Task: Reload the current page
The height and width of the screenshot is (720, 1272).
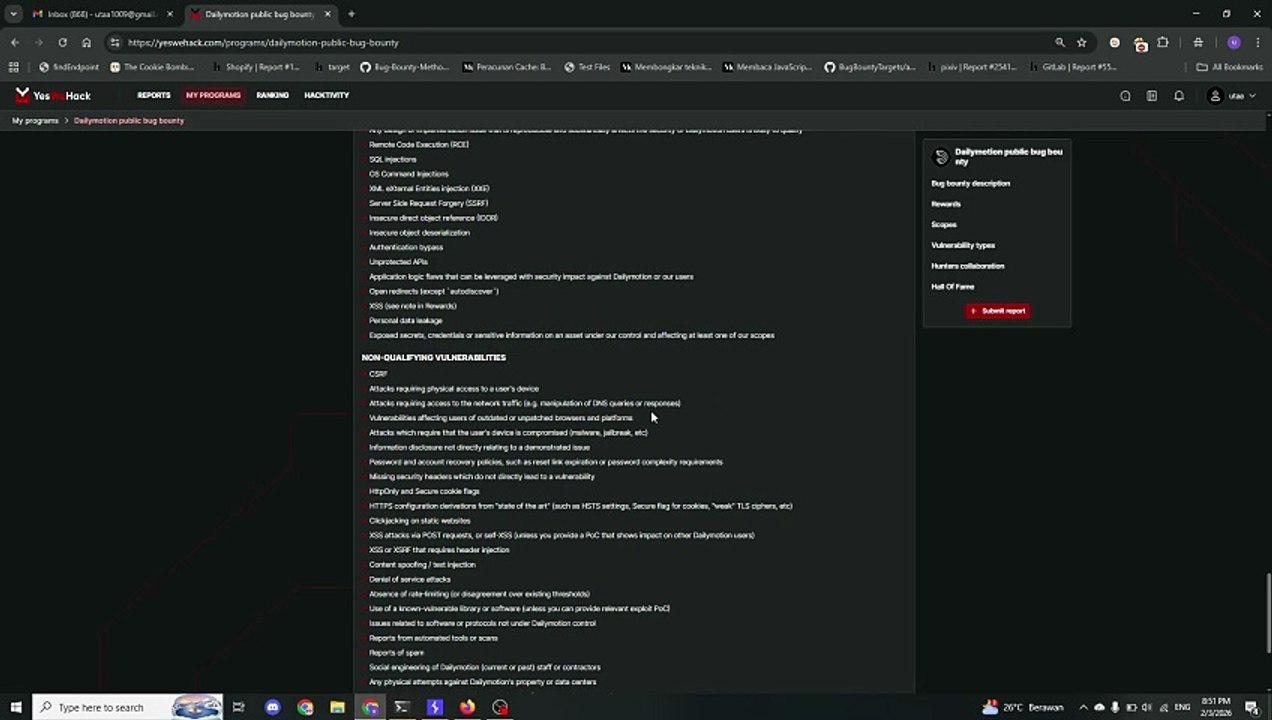Action: tap(62, 43)
